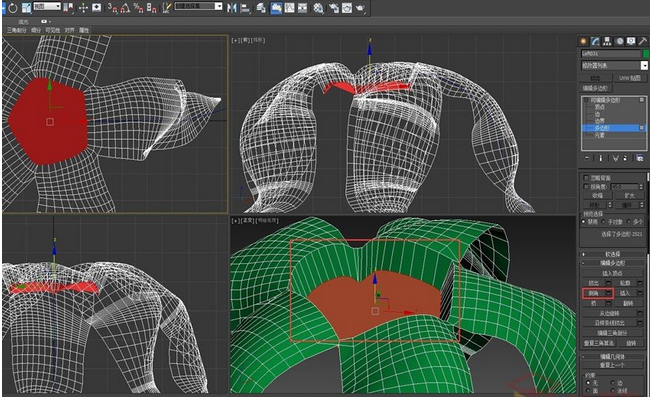The image size is (650, 397).
Task: Click Configure Modifier Sets icon
Action: click(640, 158)
